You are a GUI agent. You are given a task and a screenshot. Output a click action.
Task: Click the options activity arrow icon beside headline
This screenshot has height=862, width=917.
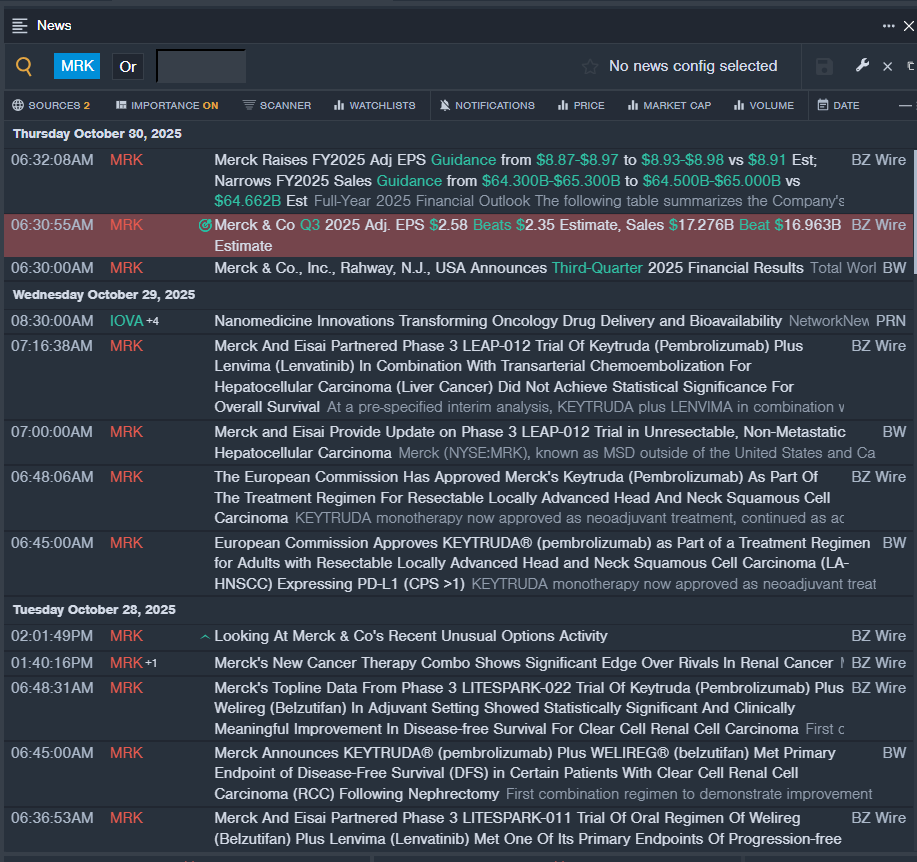pyautogui.click(x=205, y=637)
